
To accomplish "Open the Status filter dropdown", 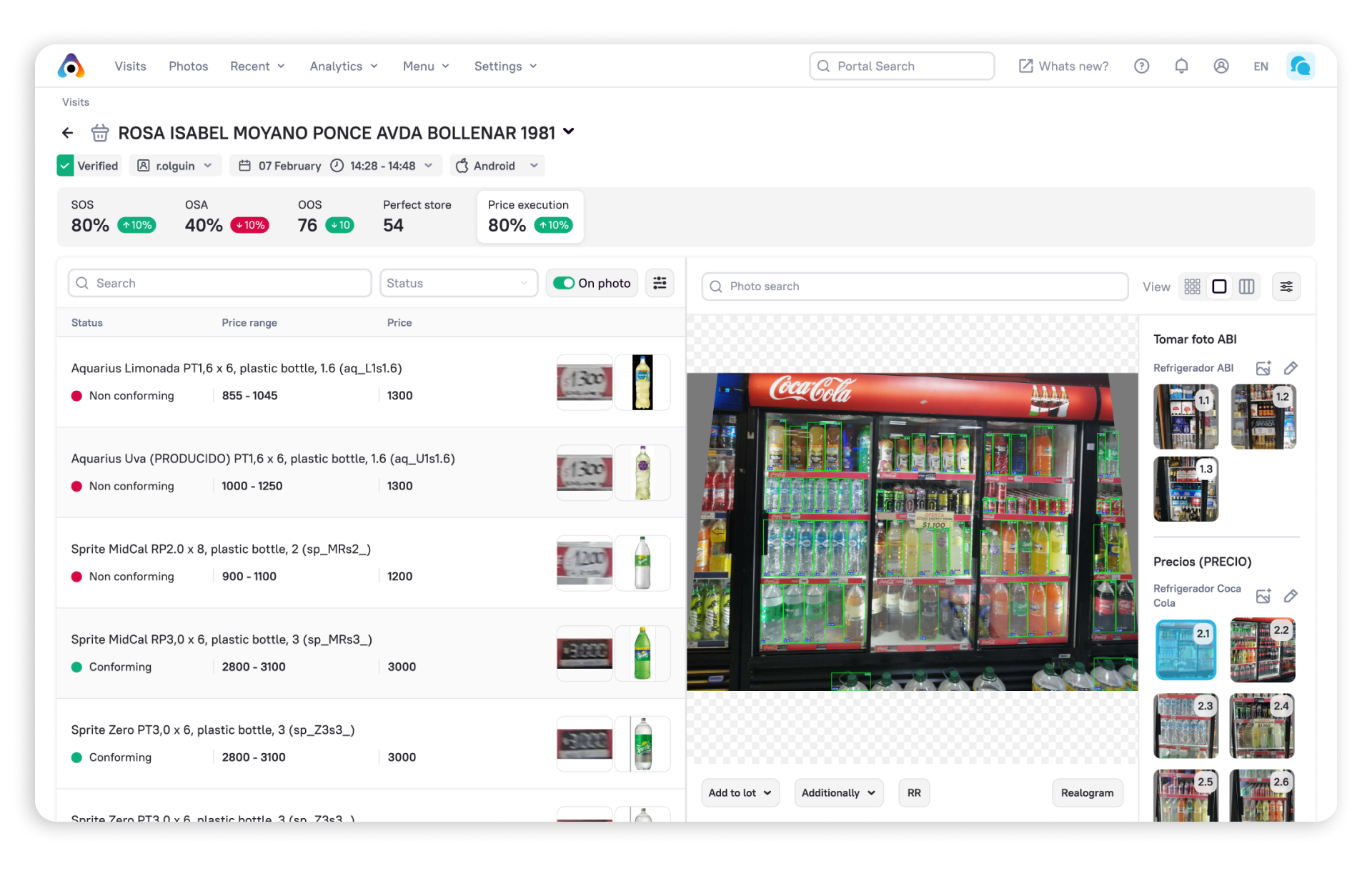I will 458,283.
